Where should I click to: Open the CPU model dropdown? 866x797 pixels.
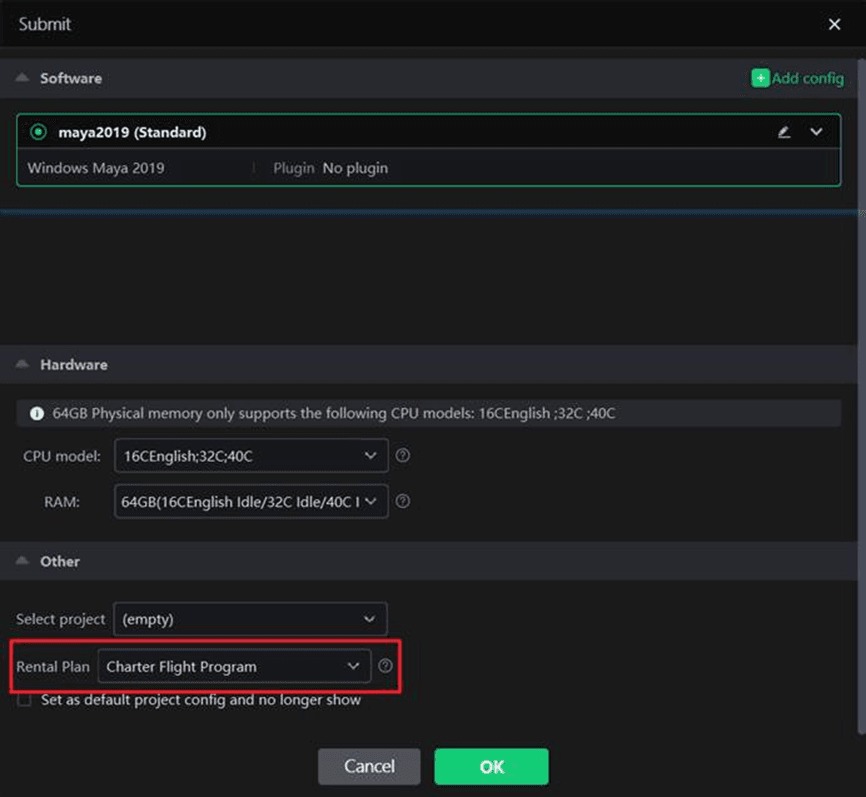coord(250,455)
